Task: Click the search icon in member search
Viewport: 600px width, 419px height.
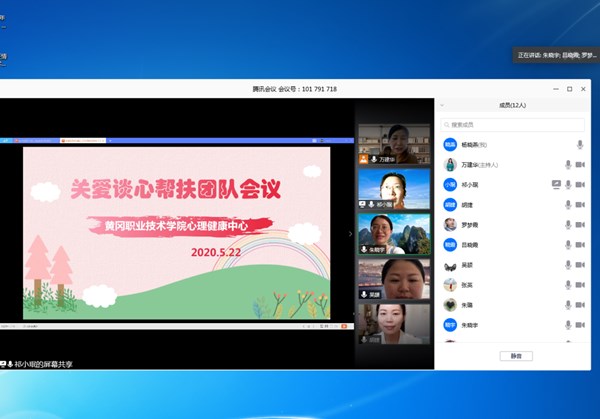Action: tap(446, 125)
